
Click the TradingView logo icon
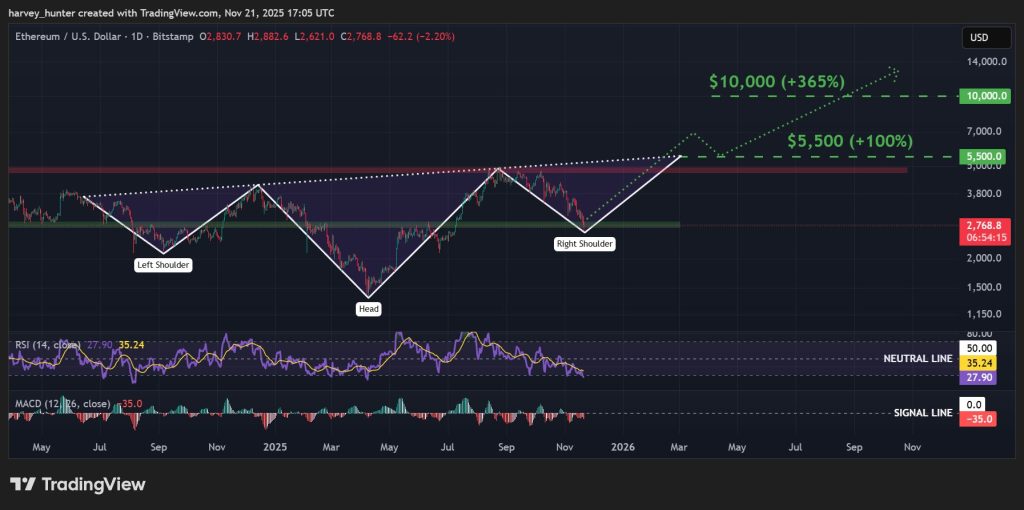pos(24,485)
